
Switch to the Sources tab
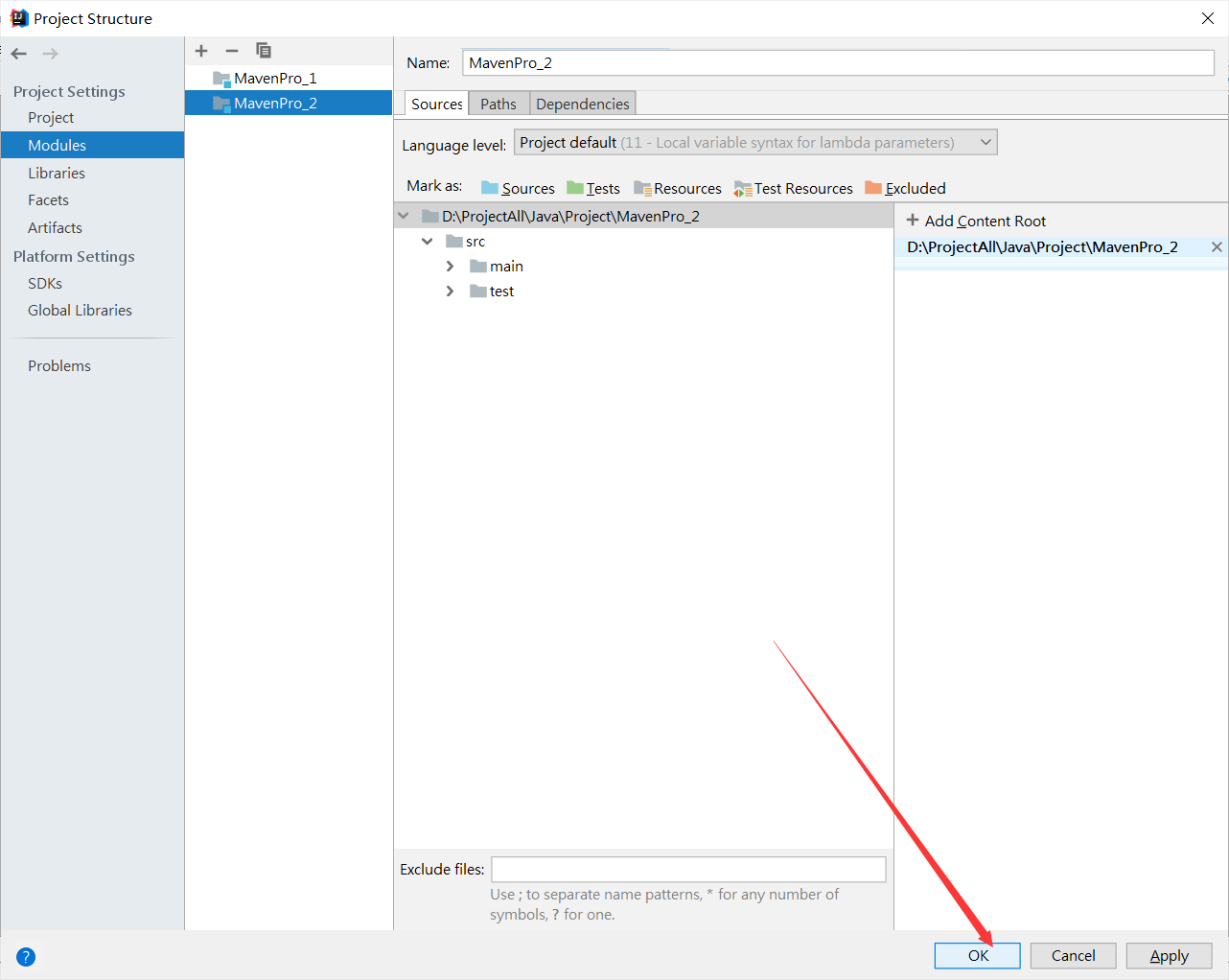pyautogui.click(x=437, y=104)
